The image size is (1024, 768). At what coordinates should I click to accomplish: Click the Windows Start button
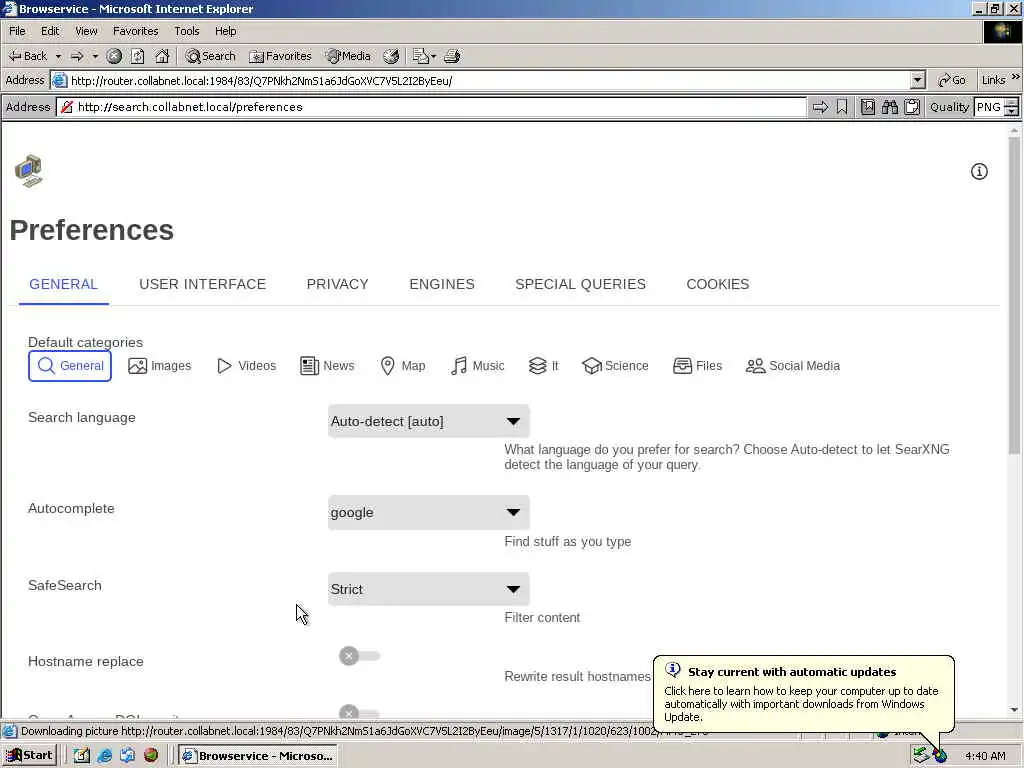(x=29, y=756)
